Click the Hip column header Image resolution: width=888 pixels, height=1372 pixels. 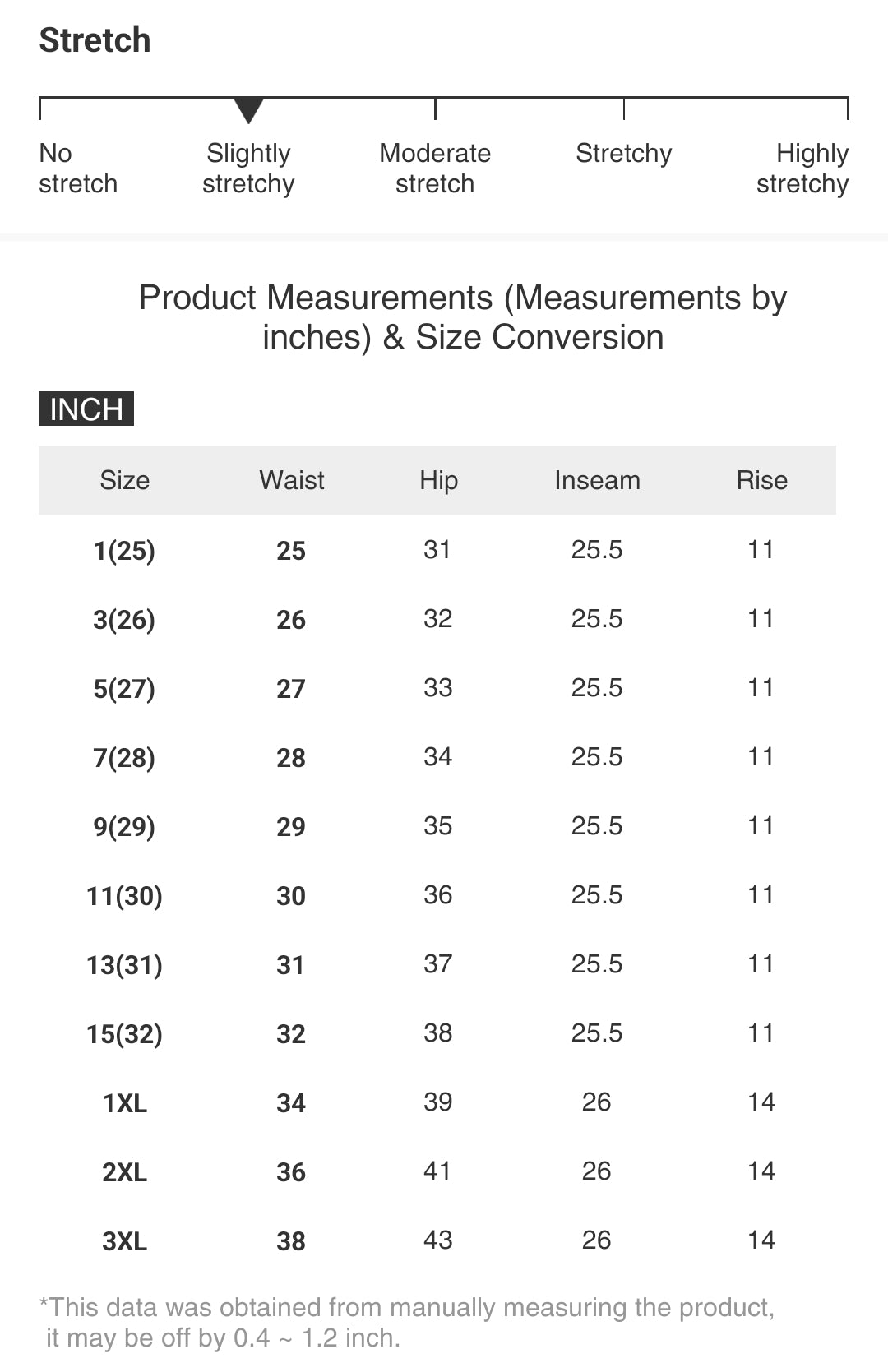coord(438,480)
